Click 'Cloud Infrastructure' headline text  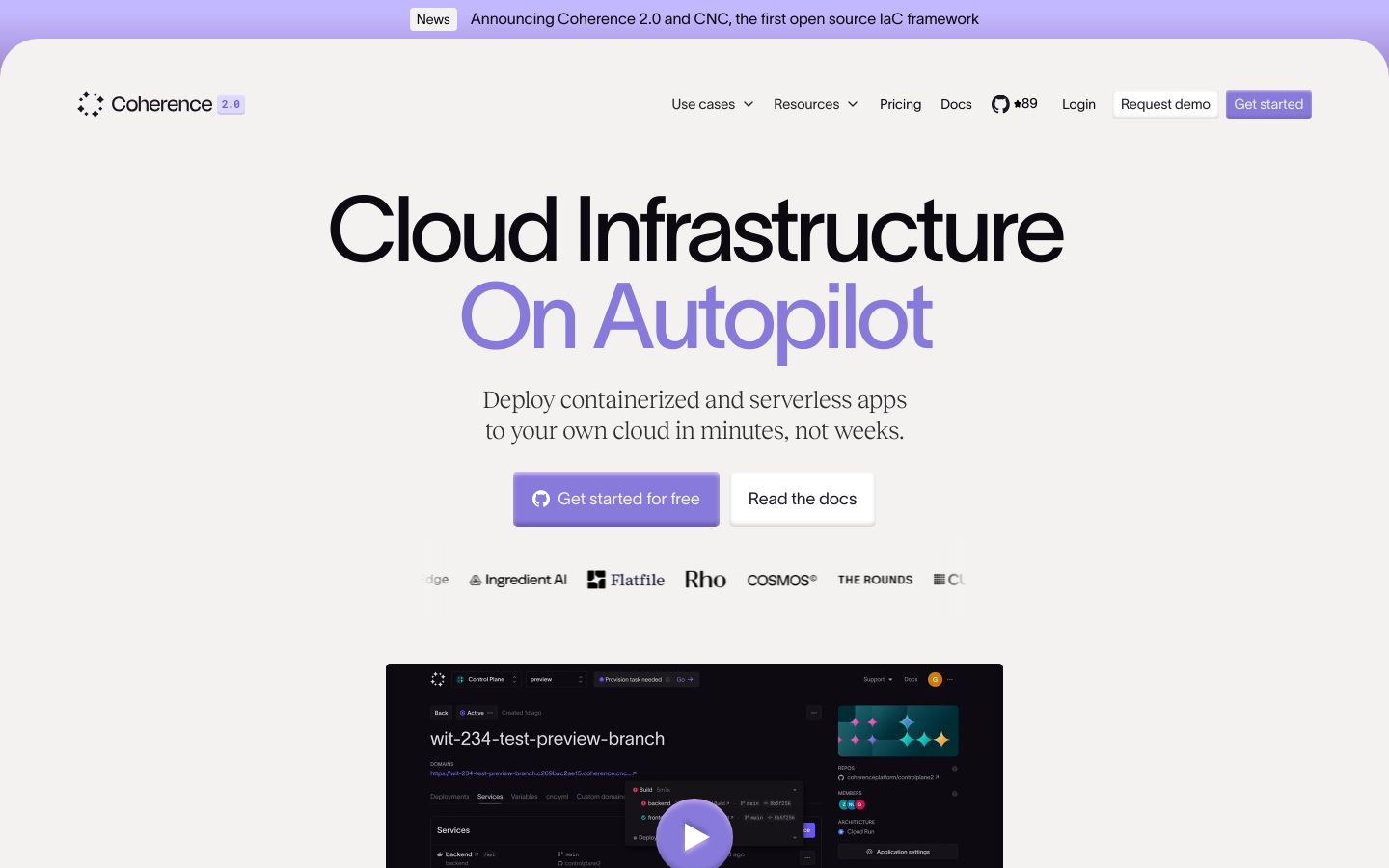(694, 230)
